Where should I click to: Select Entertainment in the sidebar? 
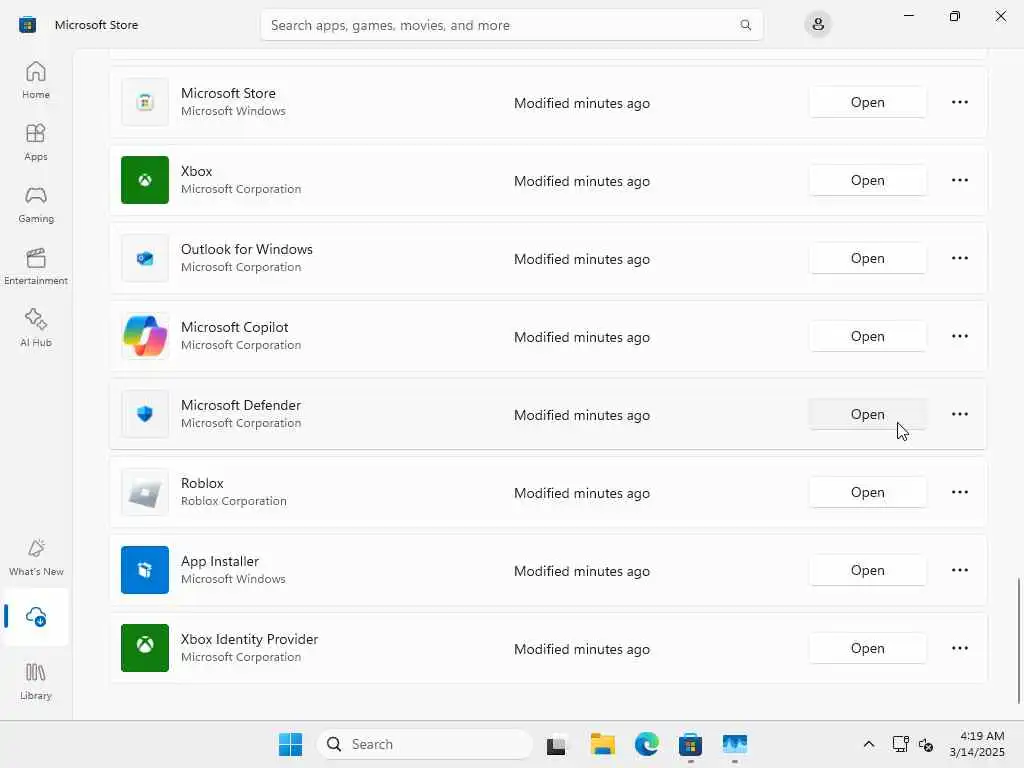[x=36, y=266]
